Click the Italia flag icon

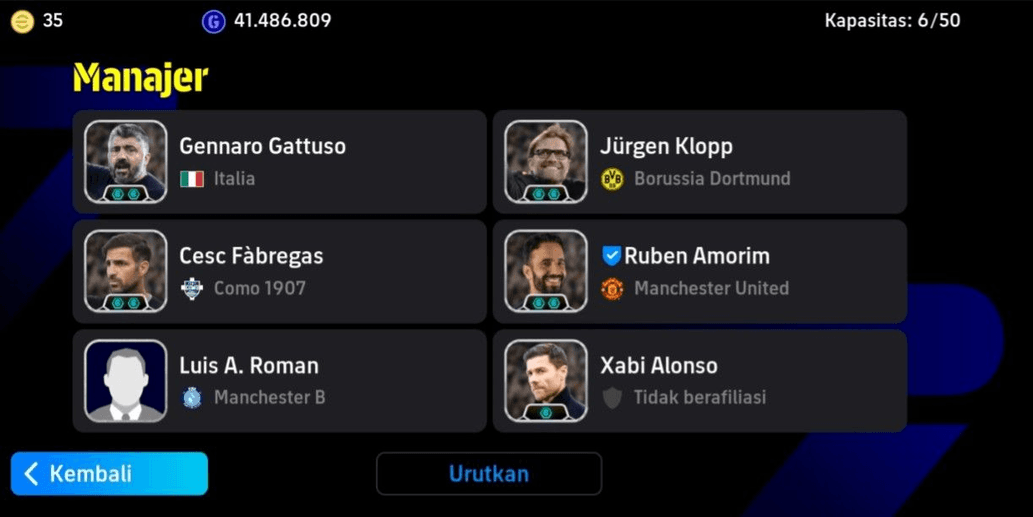[192, 178]
